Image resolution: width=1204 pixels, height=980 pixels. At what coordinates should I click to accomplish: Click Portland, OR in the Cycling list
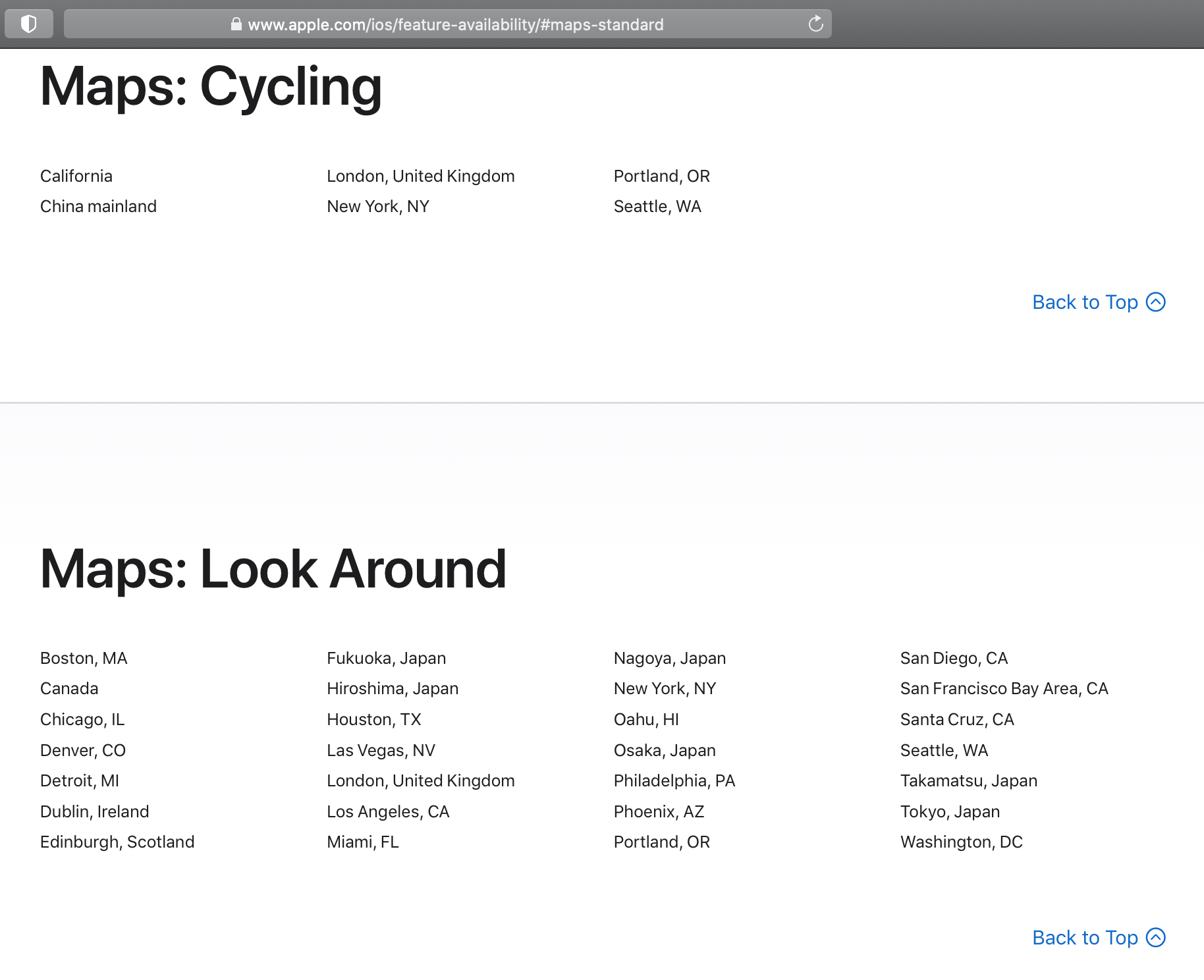point(662,176)
